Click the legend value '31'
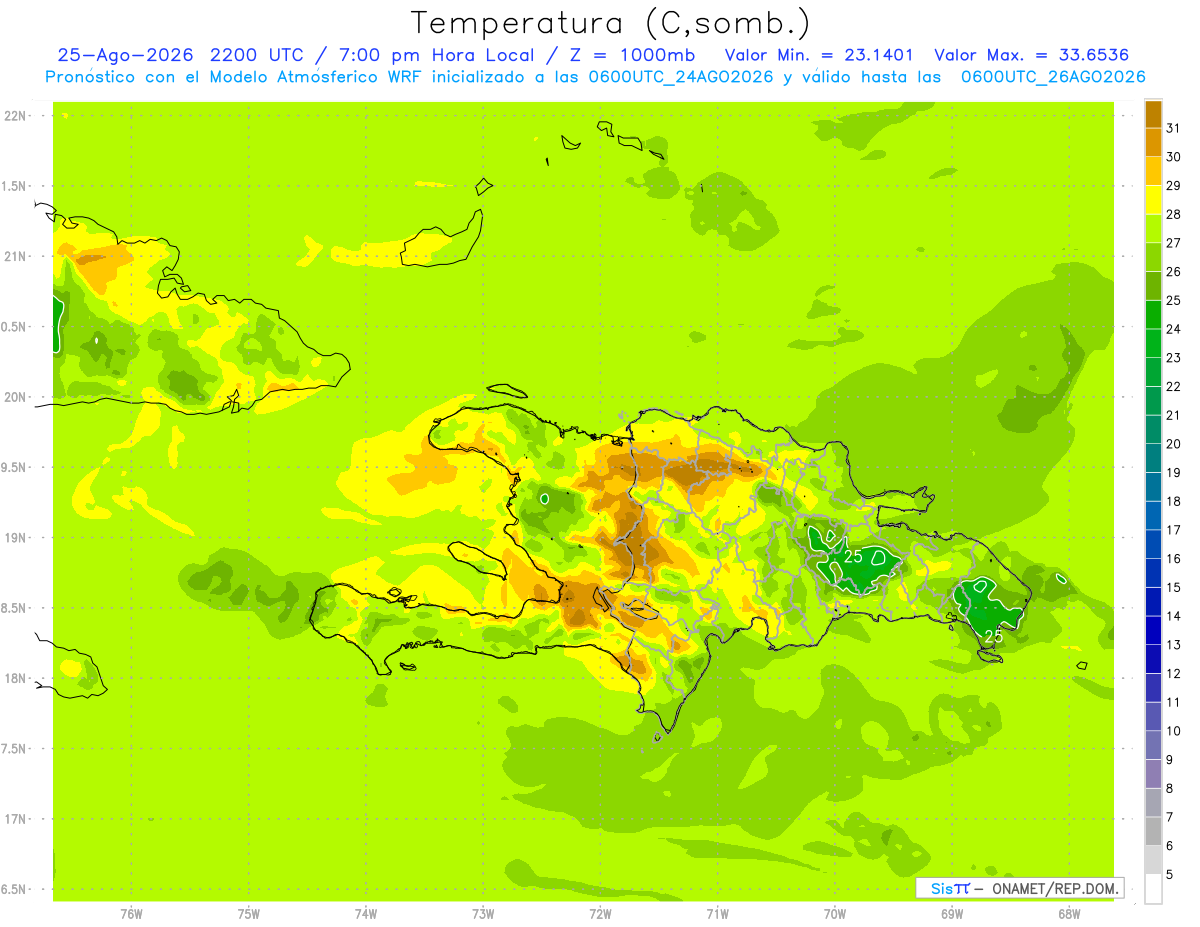This screenshot has height=927, width=1200. (1174, 127)
